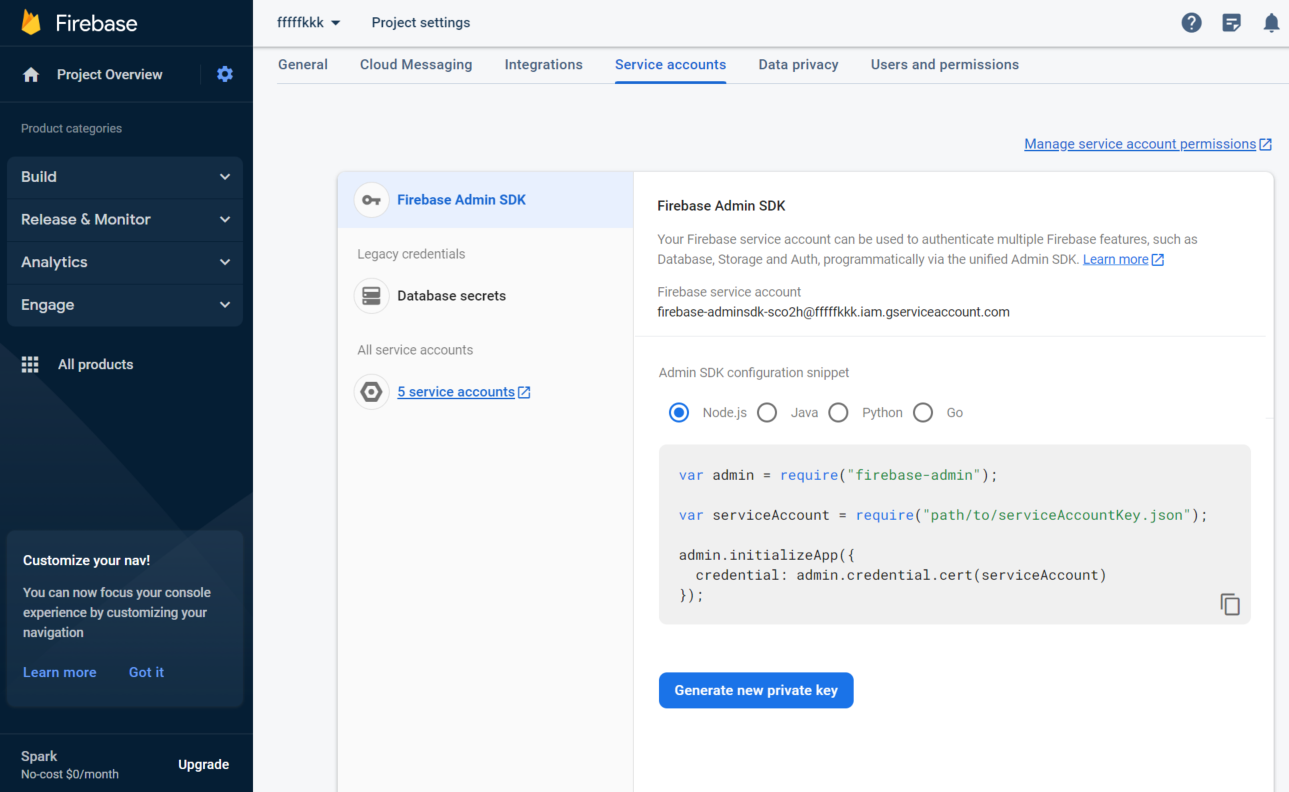Click the Firebase flame logo
The height and width of the screenshot is (792, 1289).
(x=31, y=23)
